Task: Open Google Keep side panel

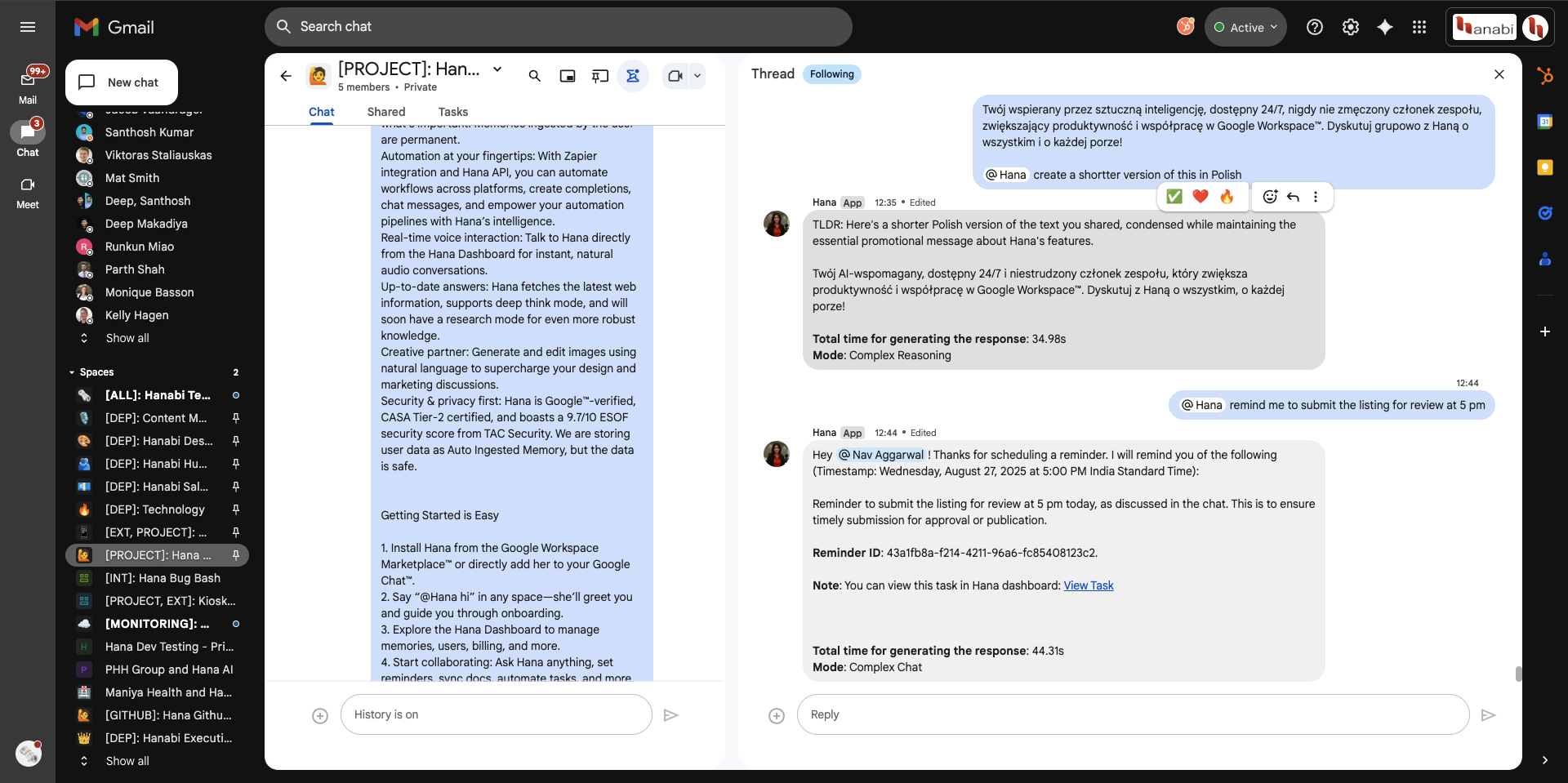Action: [x=1545, y=167]
